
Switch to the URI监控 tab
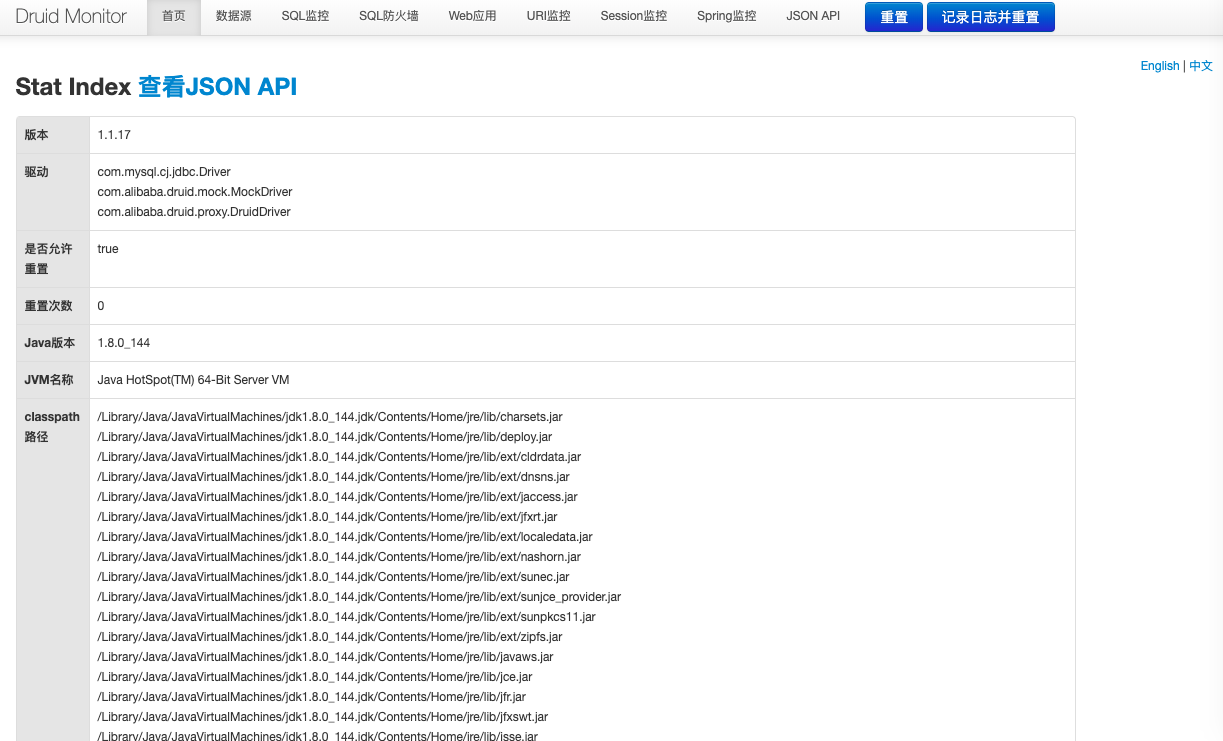pos(548,17)
